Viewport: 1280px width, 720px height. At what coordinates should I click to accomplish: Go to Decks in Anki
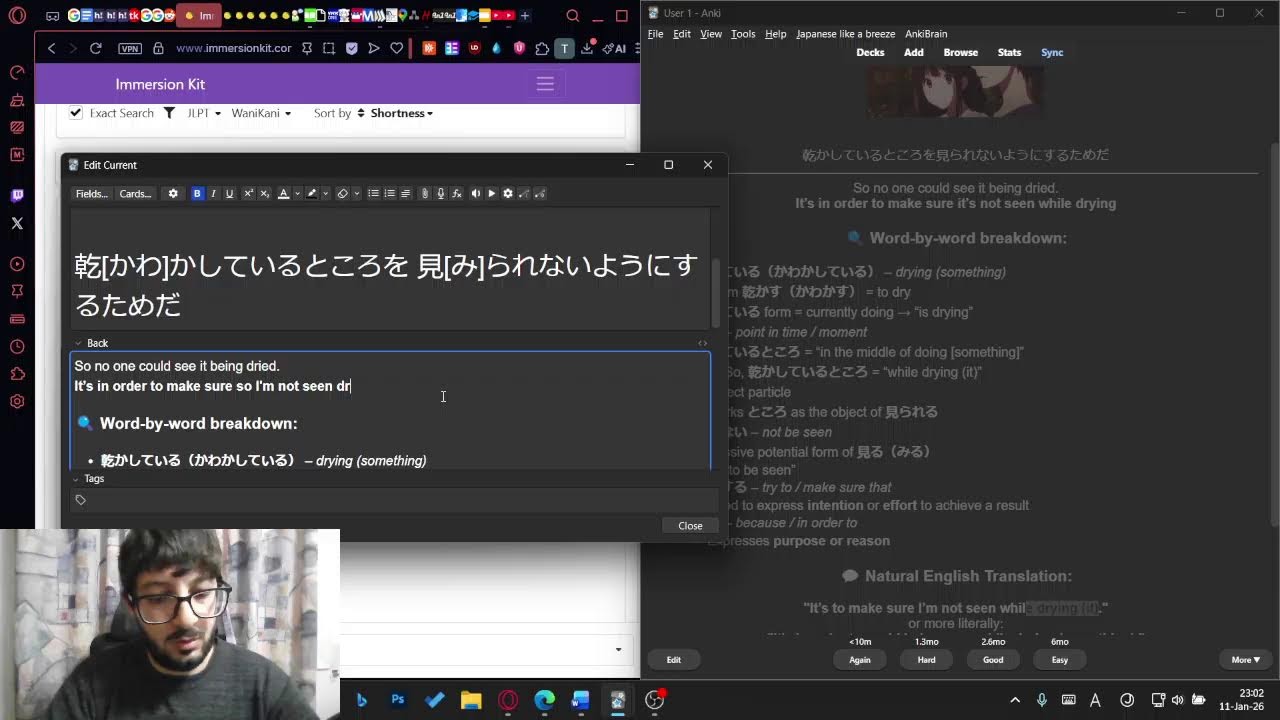[x=870, y=52]
